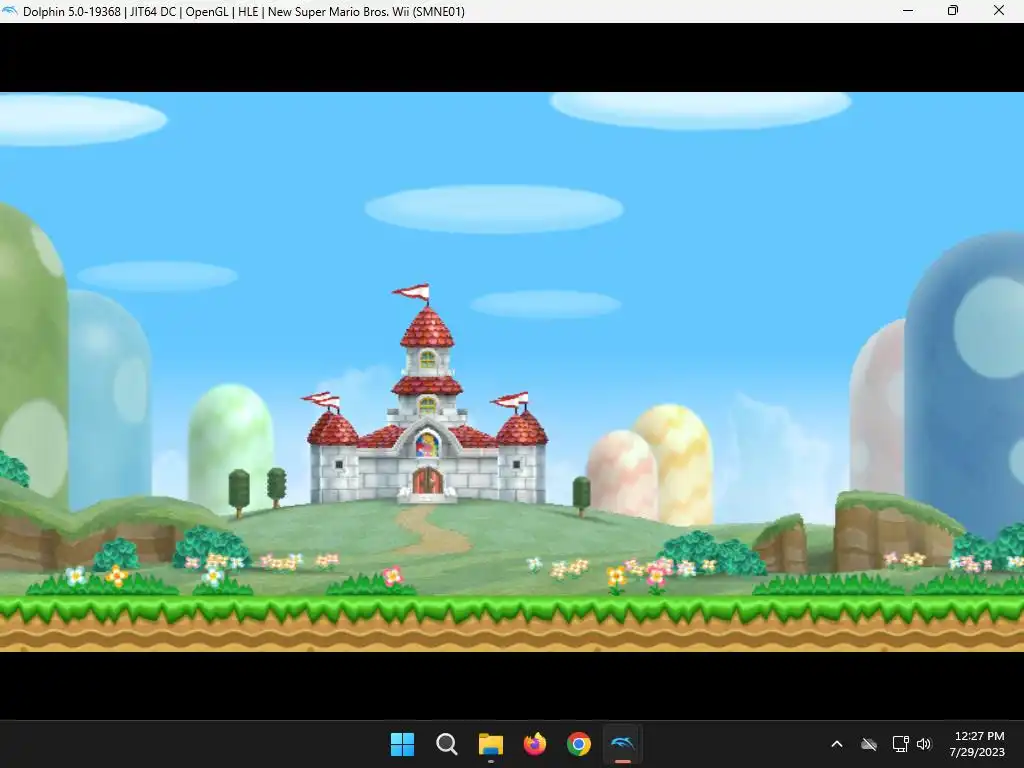This screenshot has width=1024, height=768.
Task: Click the Dolphin window title text
Action: (244, 11)
